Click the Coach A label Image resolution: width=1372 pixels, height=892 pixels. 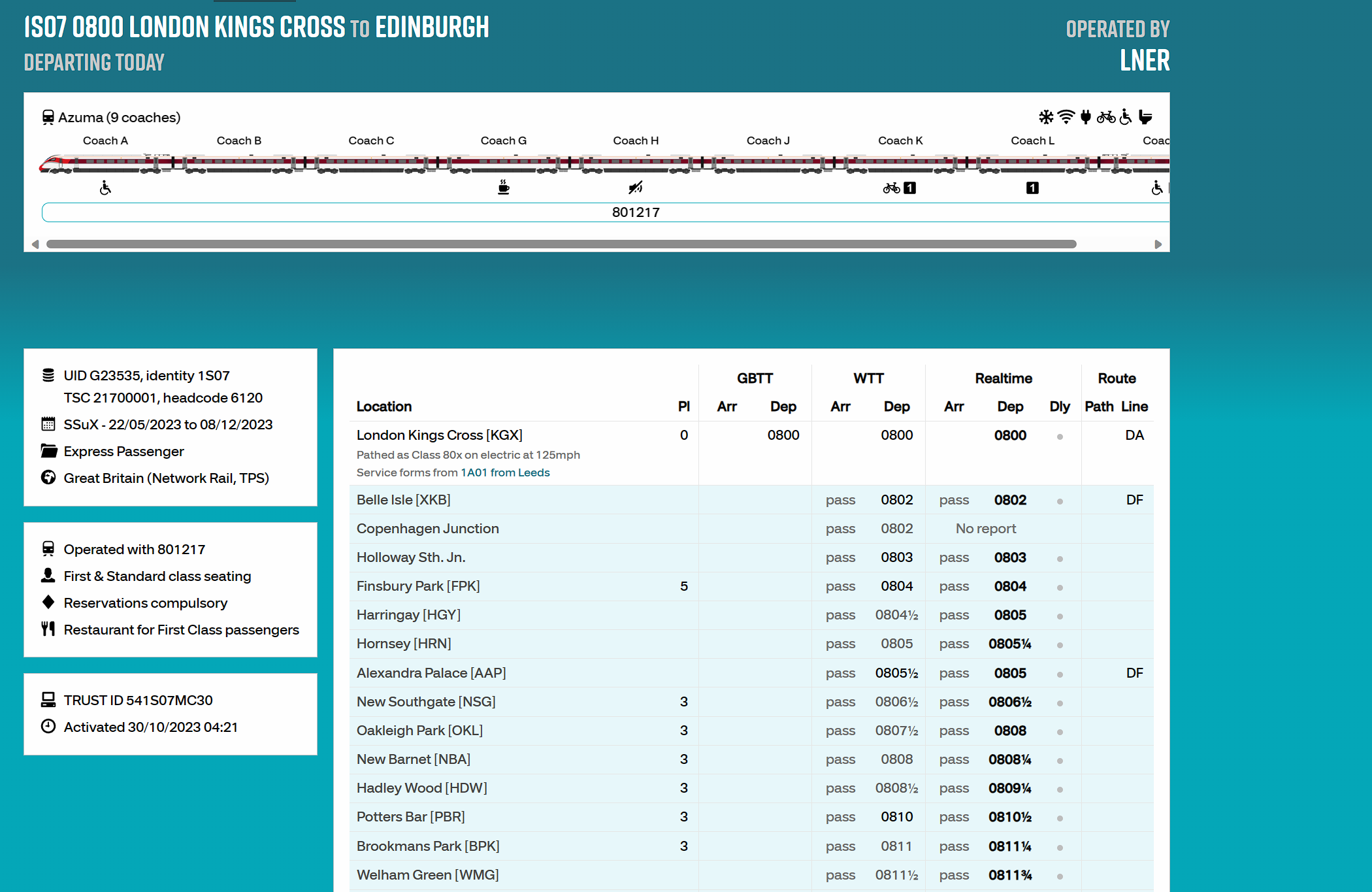coord(105,140)
